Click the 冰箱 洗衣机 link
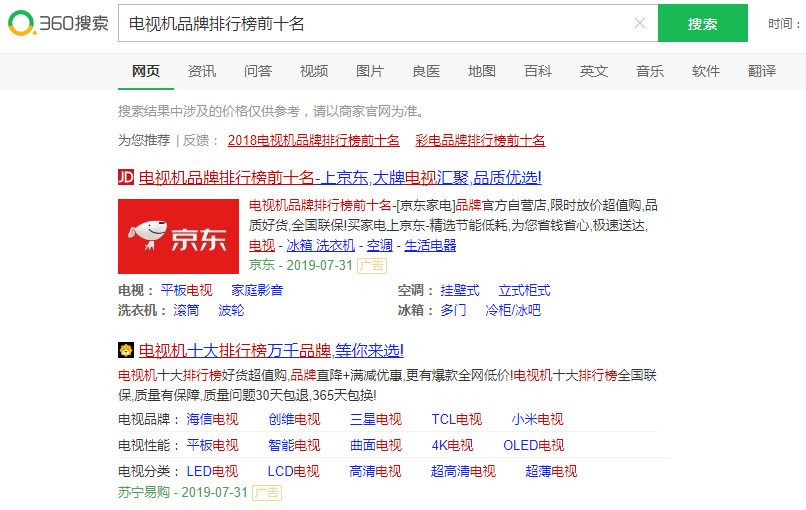 point(321,246)
